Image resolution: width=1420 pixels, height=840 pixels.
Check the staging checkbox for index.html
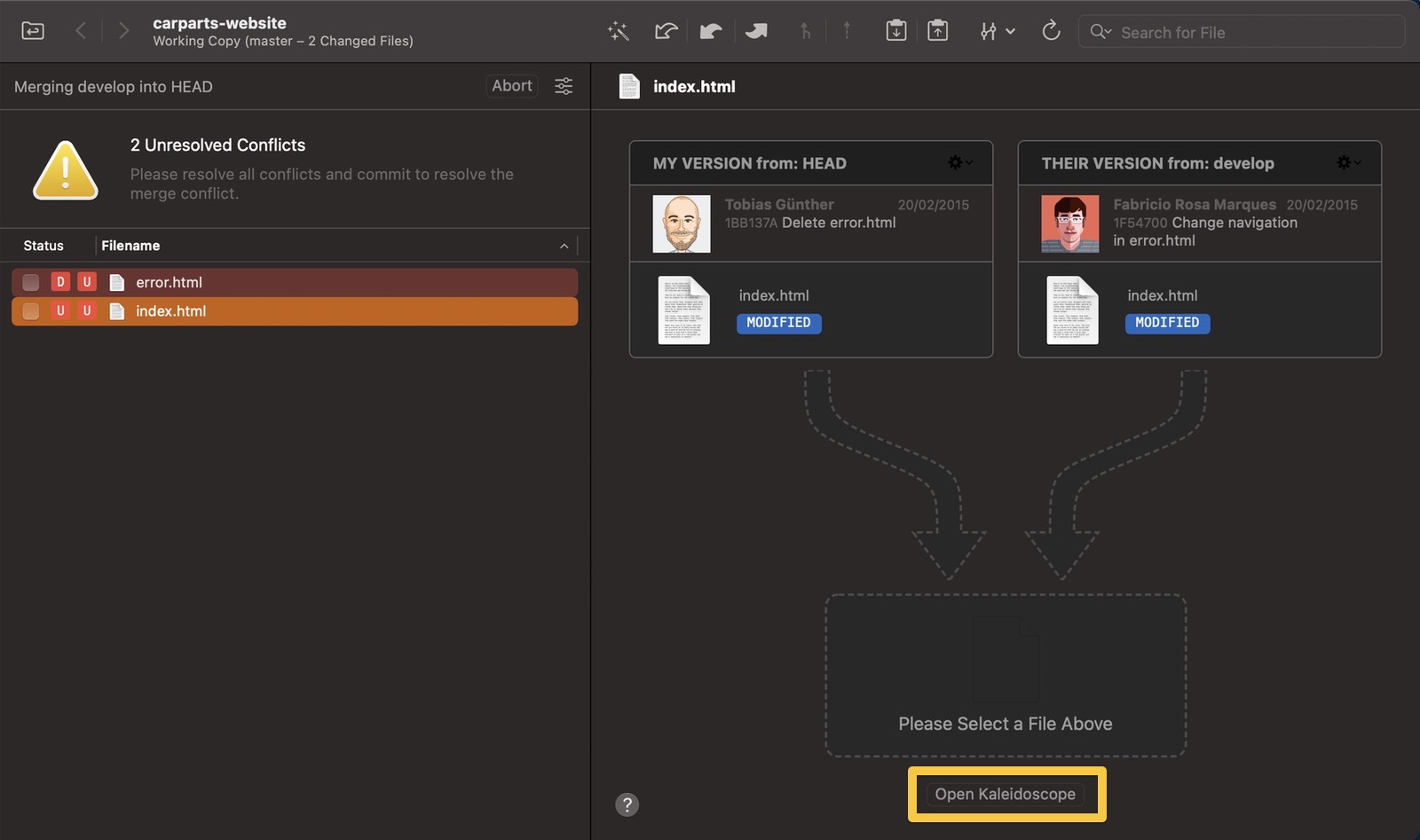coord(30,310)
